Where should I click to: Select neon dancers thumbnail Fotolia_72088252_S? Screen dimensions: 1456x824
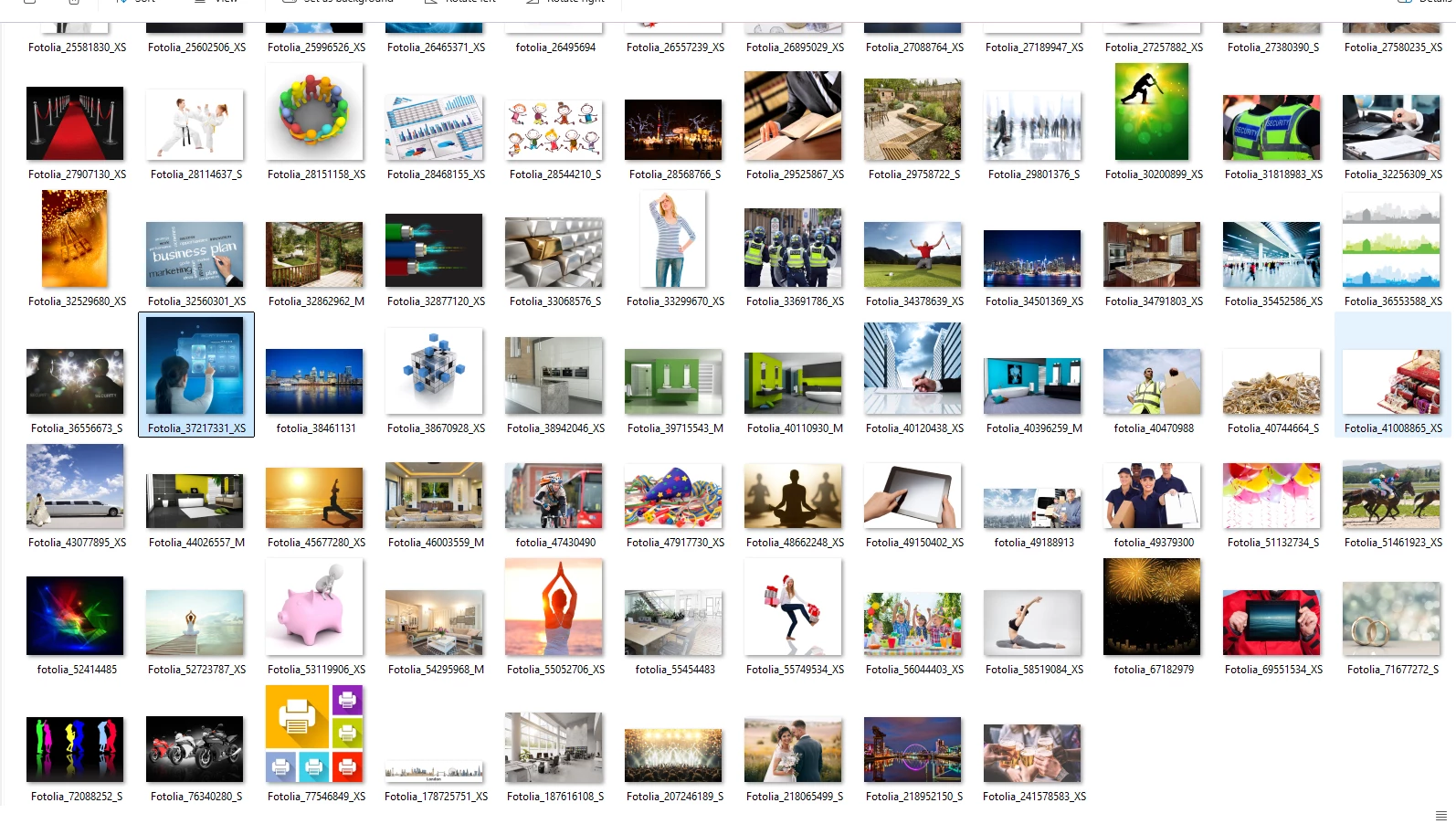[x=75, y=750]
